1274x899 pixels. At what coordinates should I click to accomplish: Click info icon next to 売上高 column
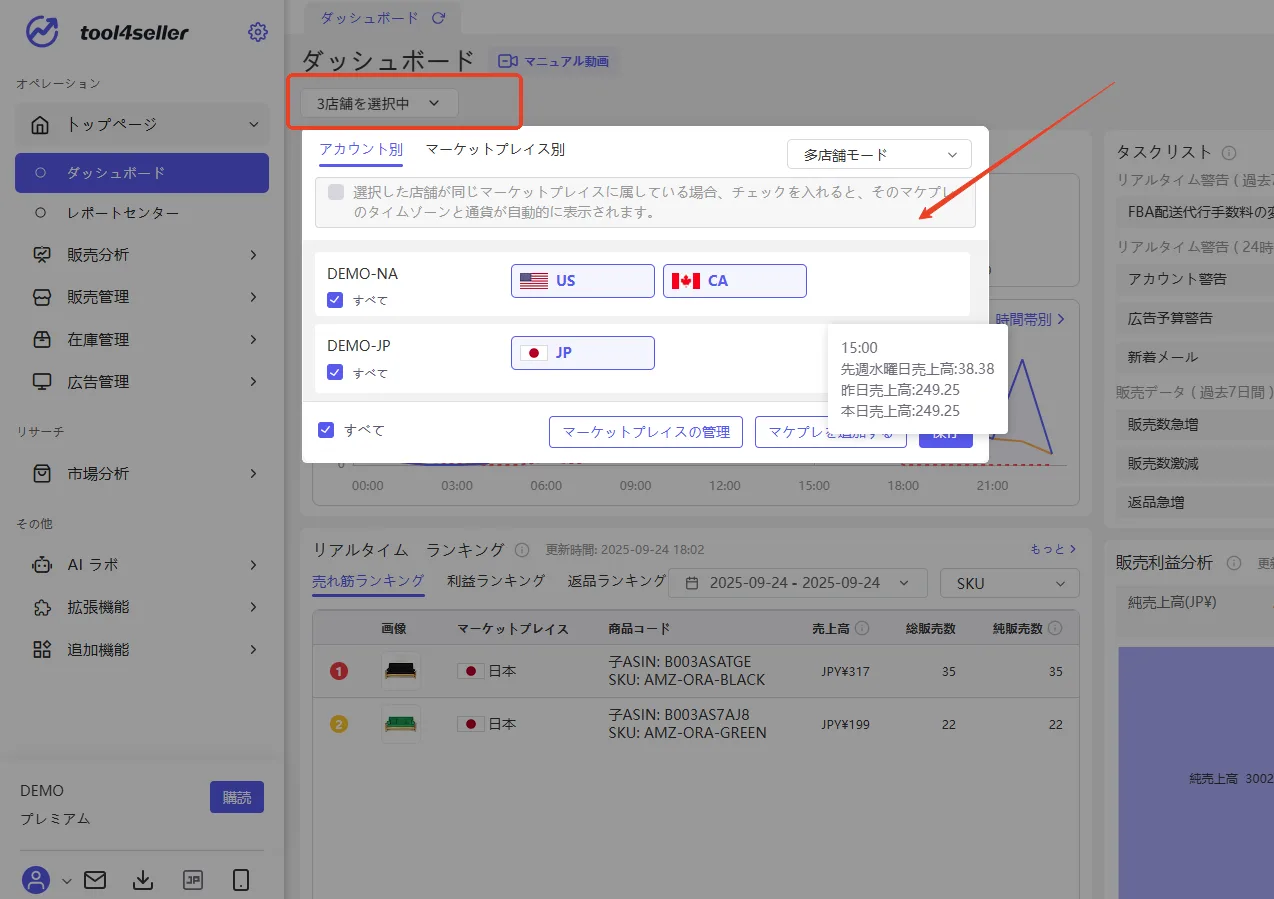pyautogui.click(x=862, y=629)
